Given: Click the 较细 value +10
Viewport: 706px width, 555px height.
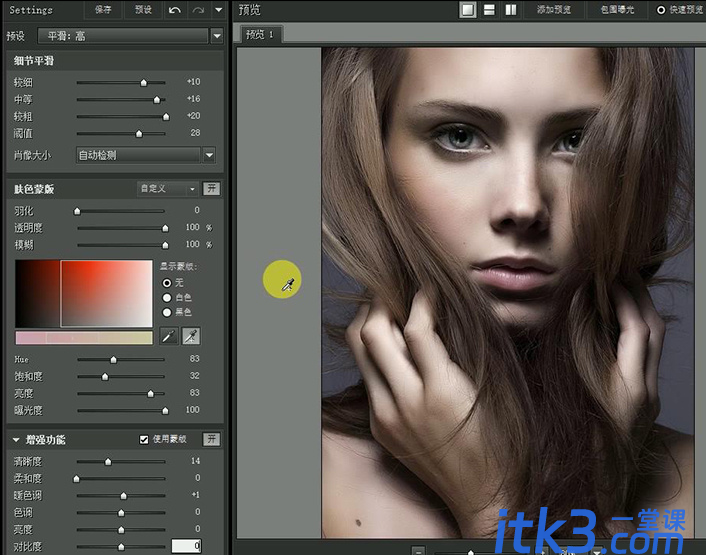Looking at the screenshot, I should click(194, 82).
